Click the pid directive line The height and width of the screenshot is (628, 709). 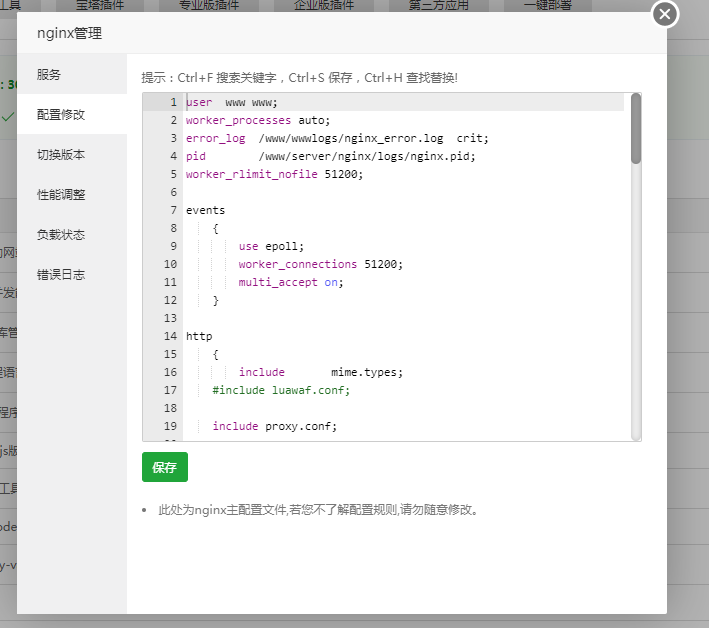[331, 156]
